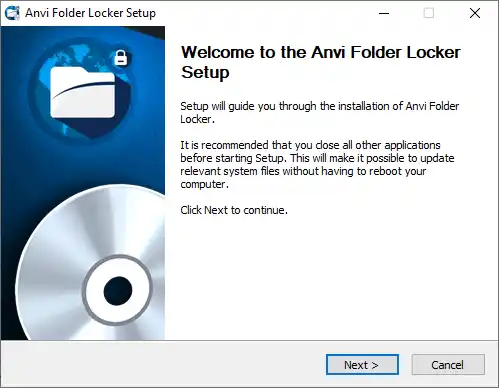Minimize the setup window
Image resolution: width=499 pixels, height=388 pixels.
pos(384,13)
